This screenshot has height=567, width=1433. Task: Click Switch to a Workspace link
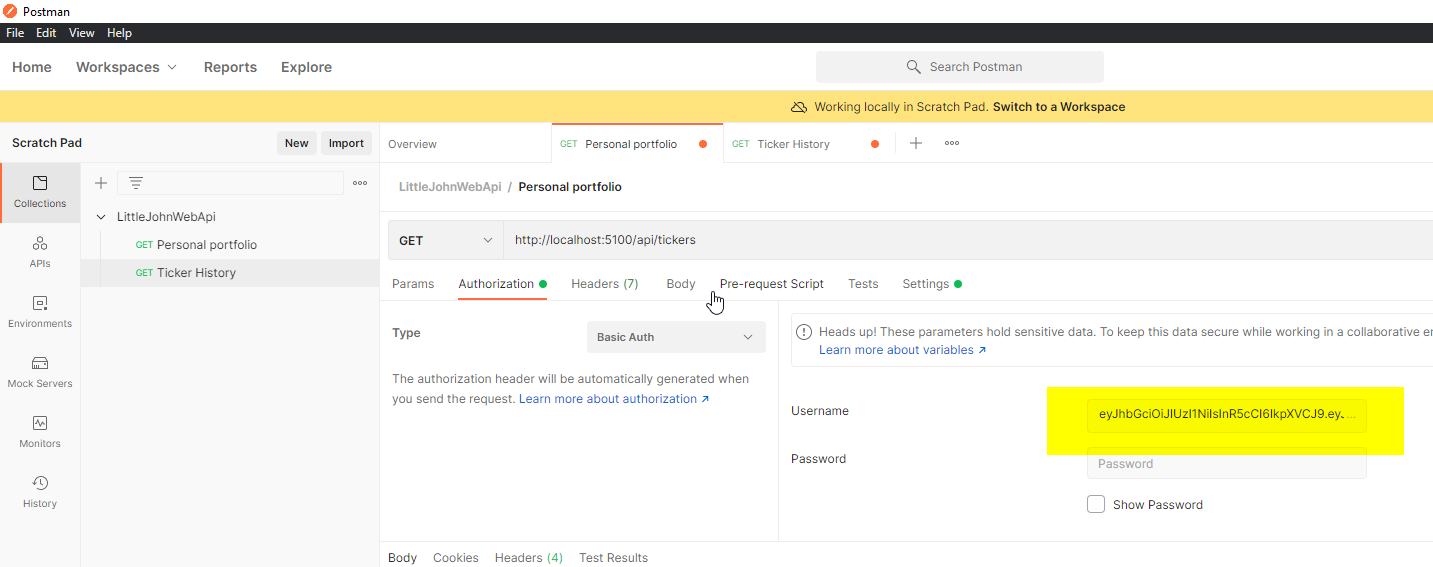[1059, 107]
